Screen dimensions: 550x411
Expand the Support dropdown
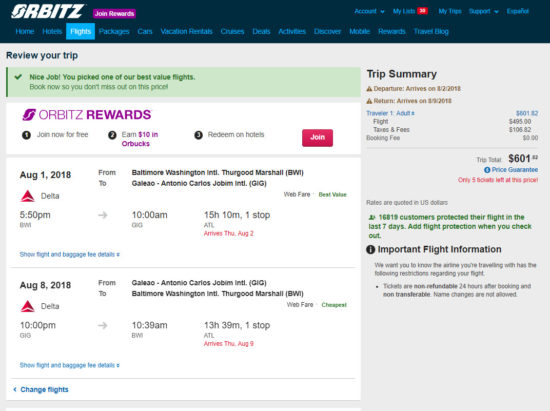point(483,11)
